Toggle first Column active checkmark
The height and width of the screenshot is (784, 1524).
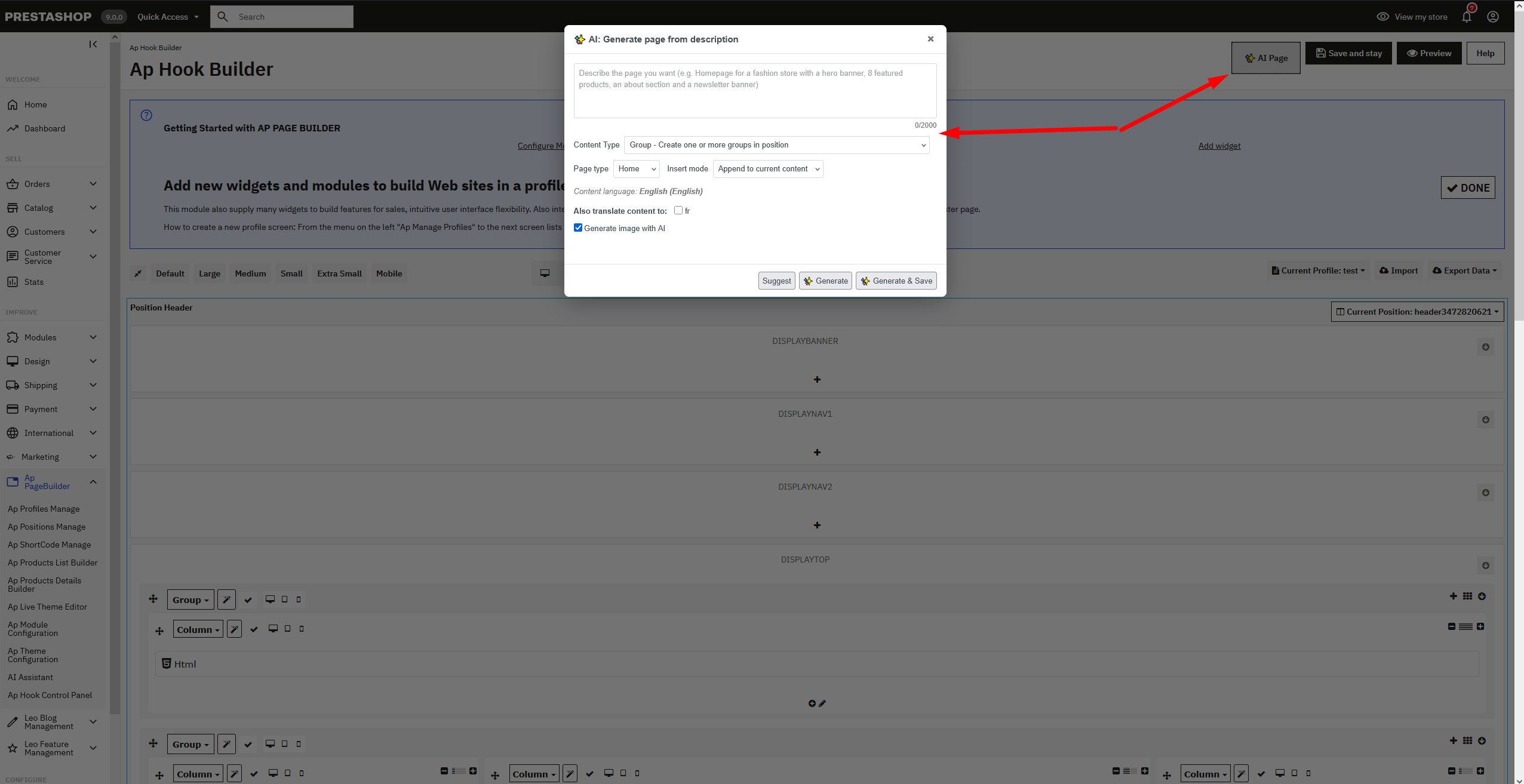254,629
